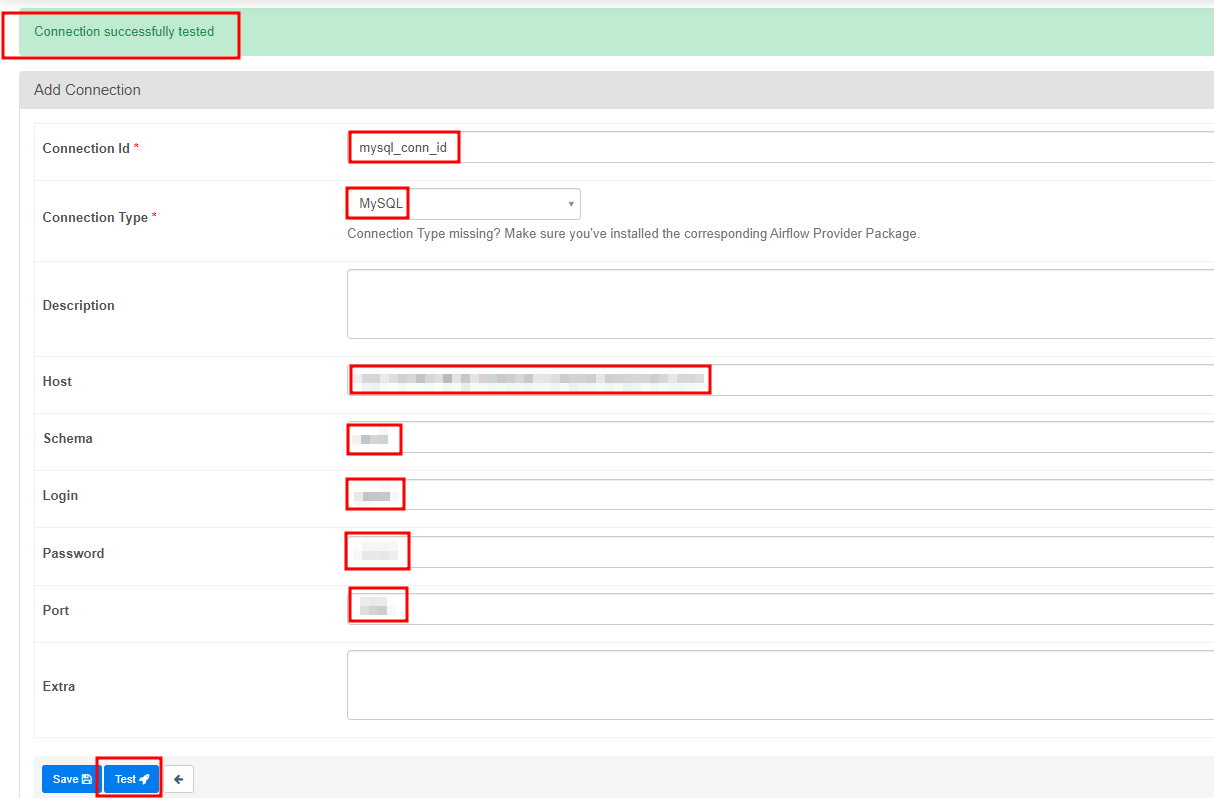Click the 'Extra' field label
This screenshot has width=1214, height=798.
click(59, 686)
